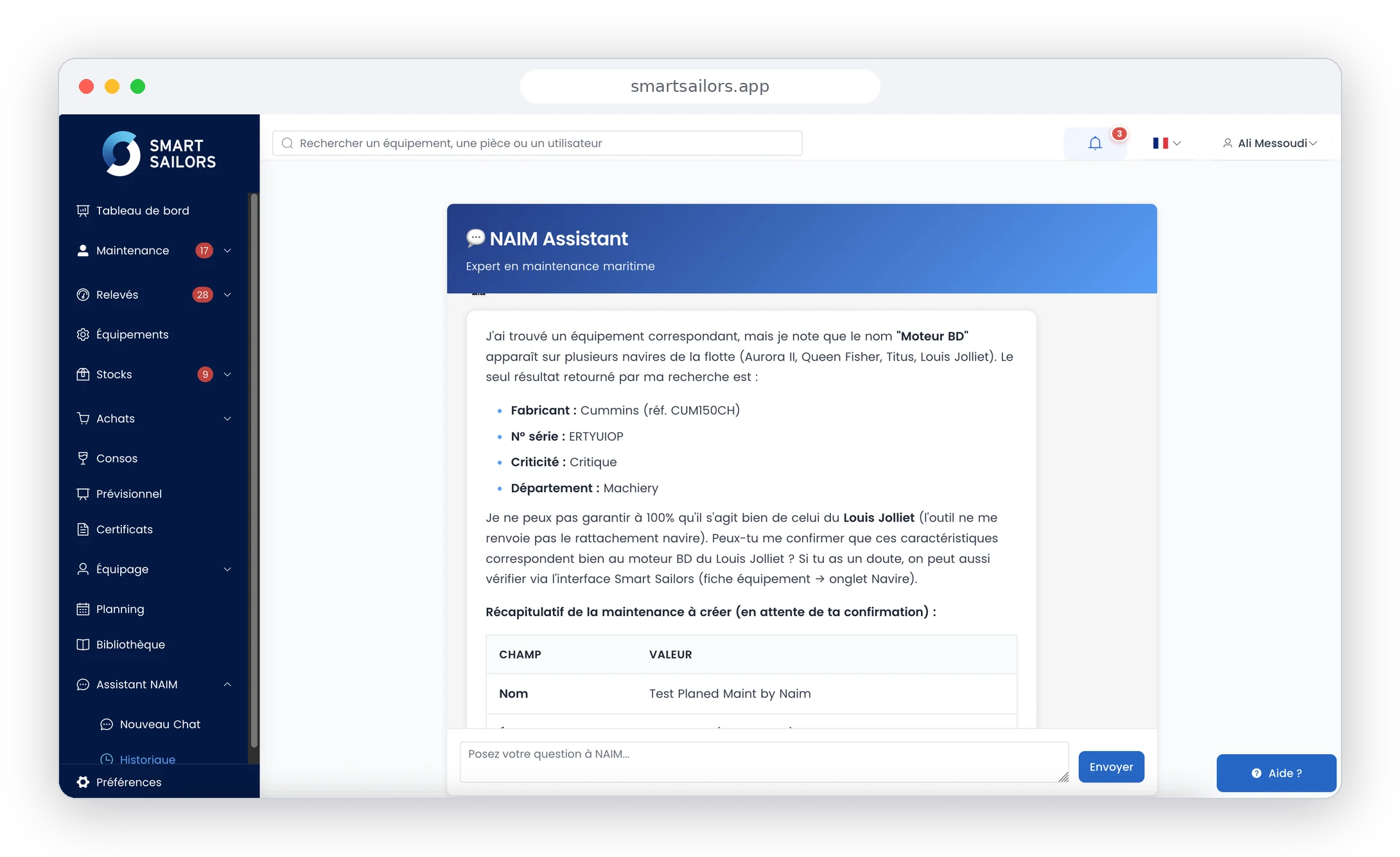
Task: Click the red notification badge showing 3
Action: pyautogui.click(x=1119, y=134)
